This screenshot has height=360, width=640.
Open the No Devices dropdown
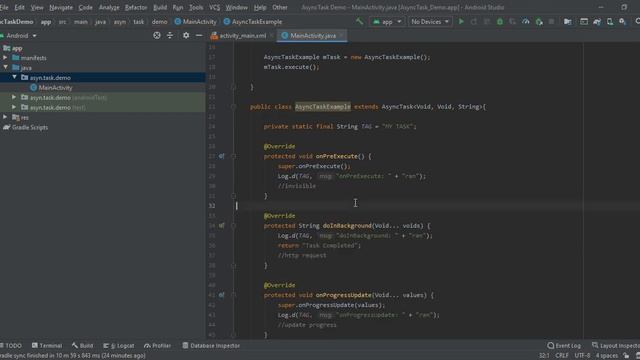click(x=430, y=22)
